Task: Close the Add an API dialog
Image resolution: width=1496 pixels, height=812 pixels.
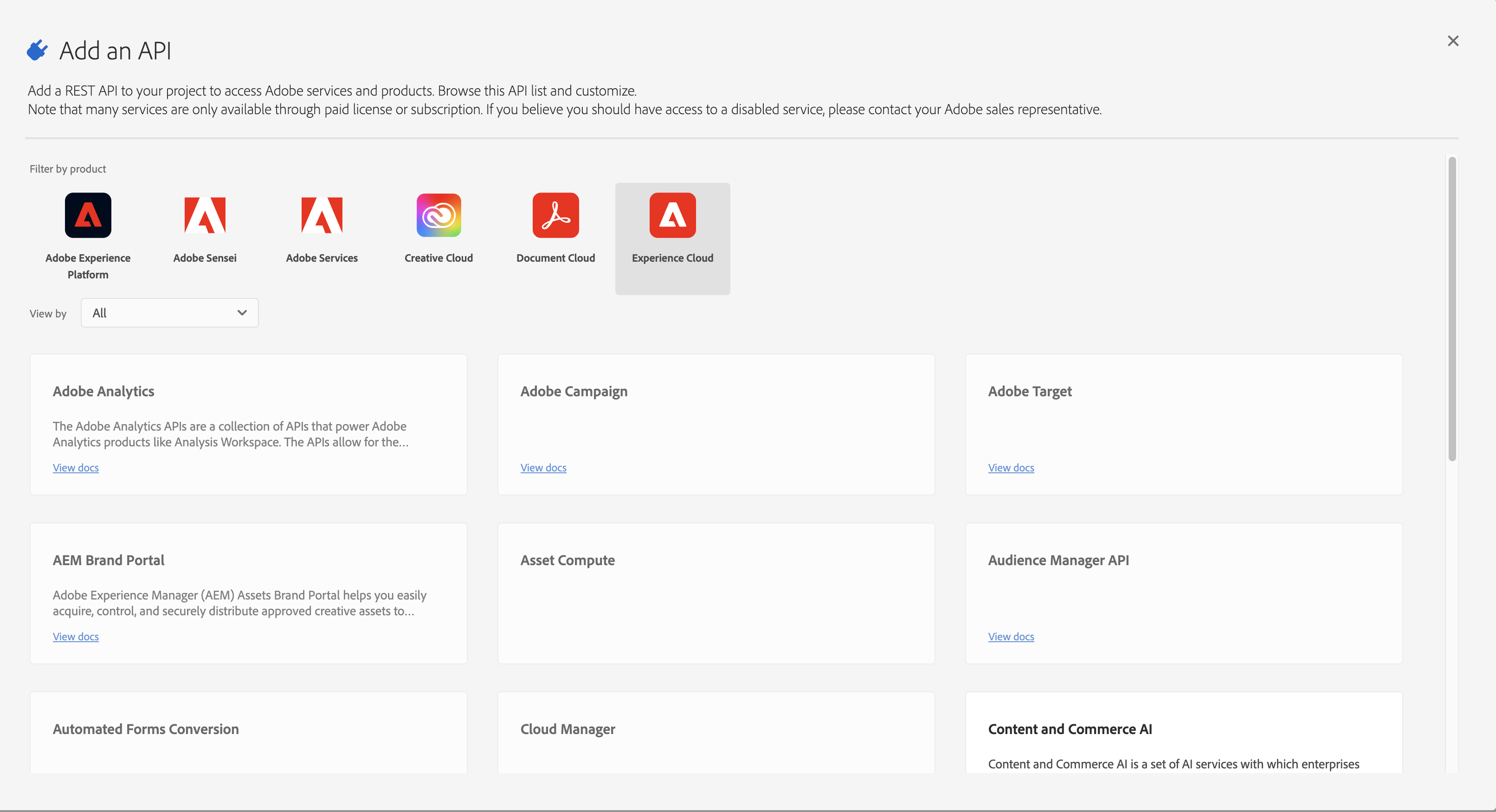Action: coord(1452,41)
